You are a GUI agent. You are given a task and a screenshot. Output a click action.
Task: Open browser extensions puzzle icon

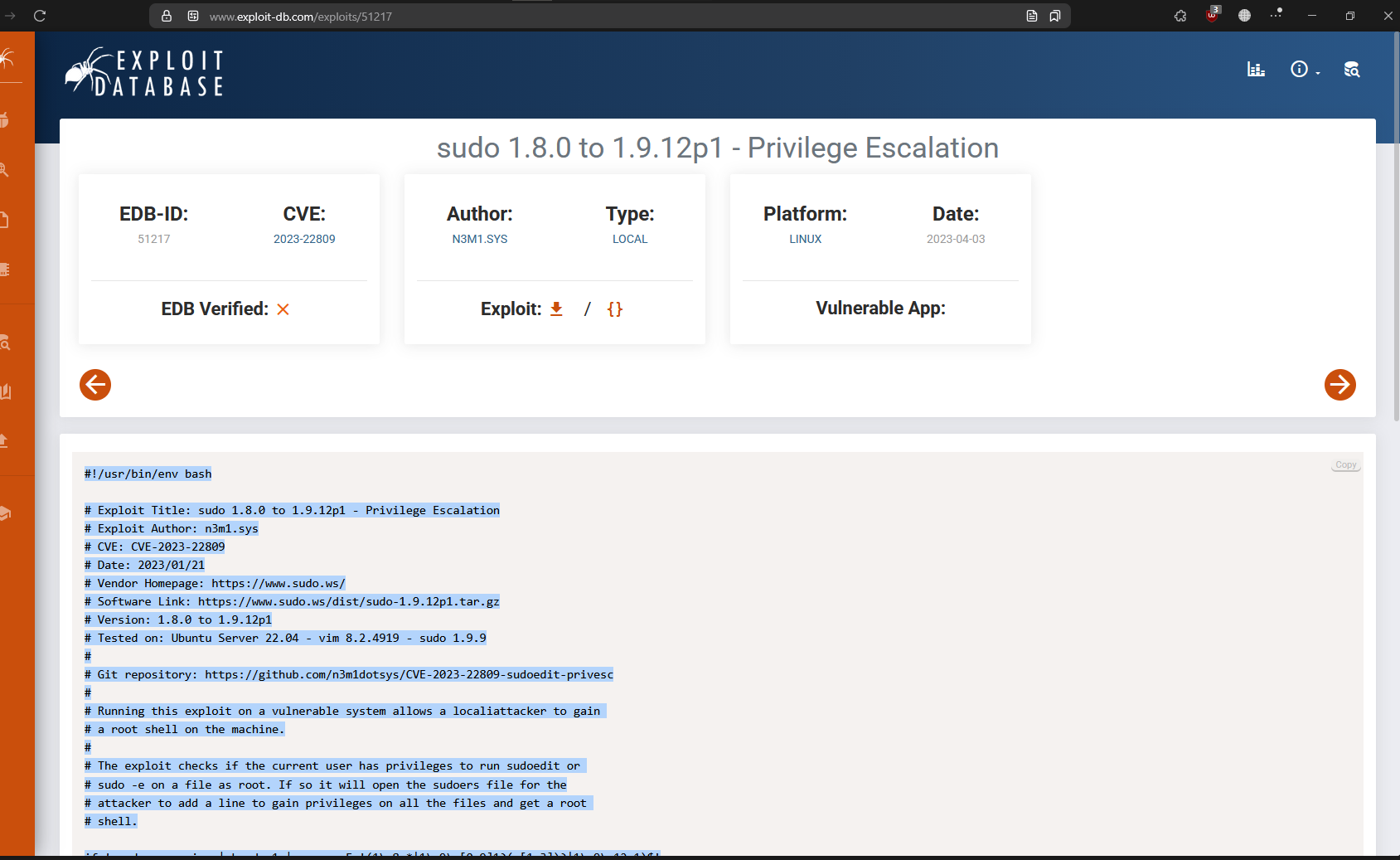(1180, 16)
